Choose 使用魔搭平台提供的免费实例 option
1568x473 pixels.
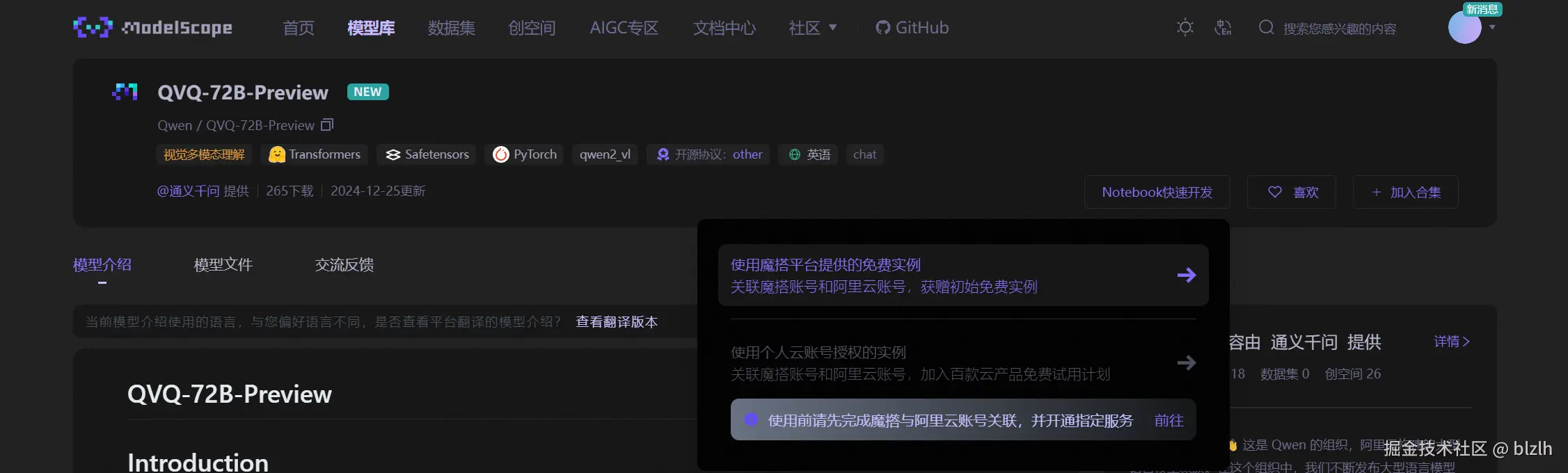963,275
